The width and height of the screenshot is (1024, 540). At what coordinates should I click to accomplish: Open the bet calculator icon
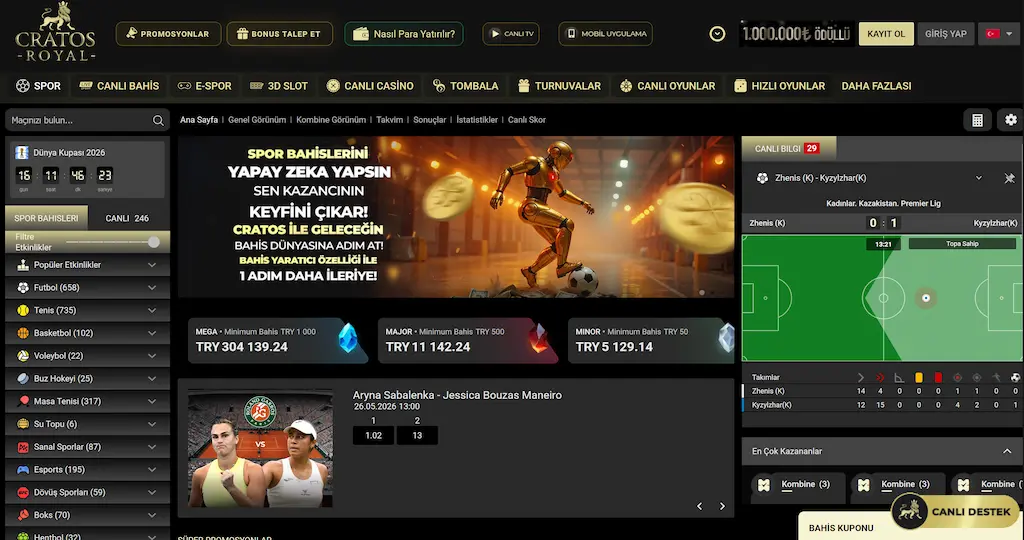tap(977, 120)
